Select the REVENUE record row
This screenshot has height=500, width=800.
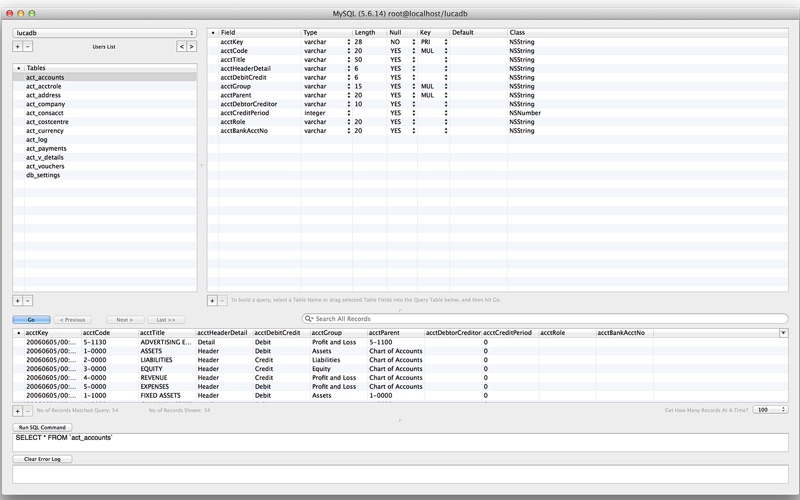coord(401,378)
